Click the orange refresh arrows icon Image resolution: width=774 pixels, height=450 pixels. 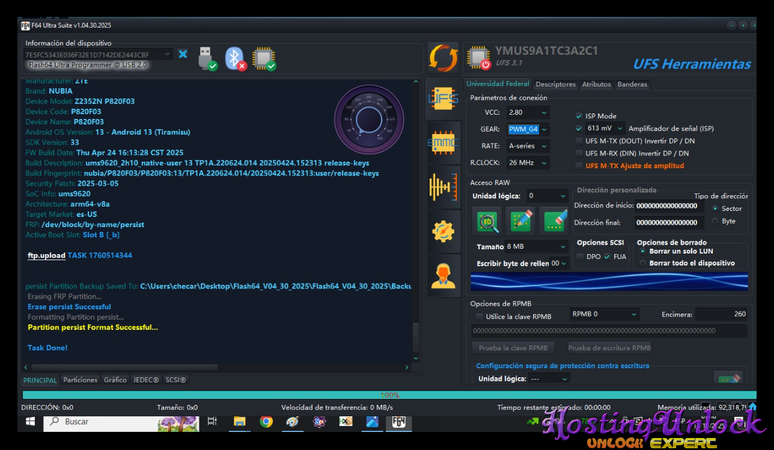coord(443,57)
